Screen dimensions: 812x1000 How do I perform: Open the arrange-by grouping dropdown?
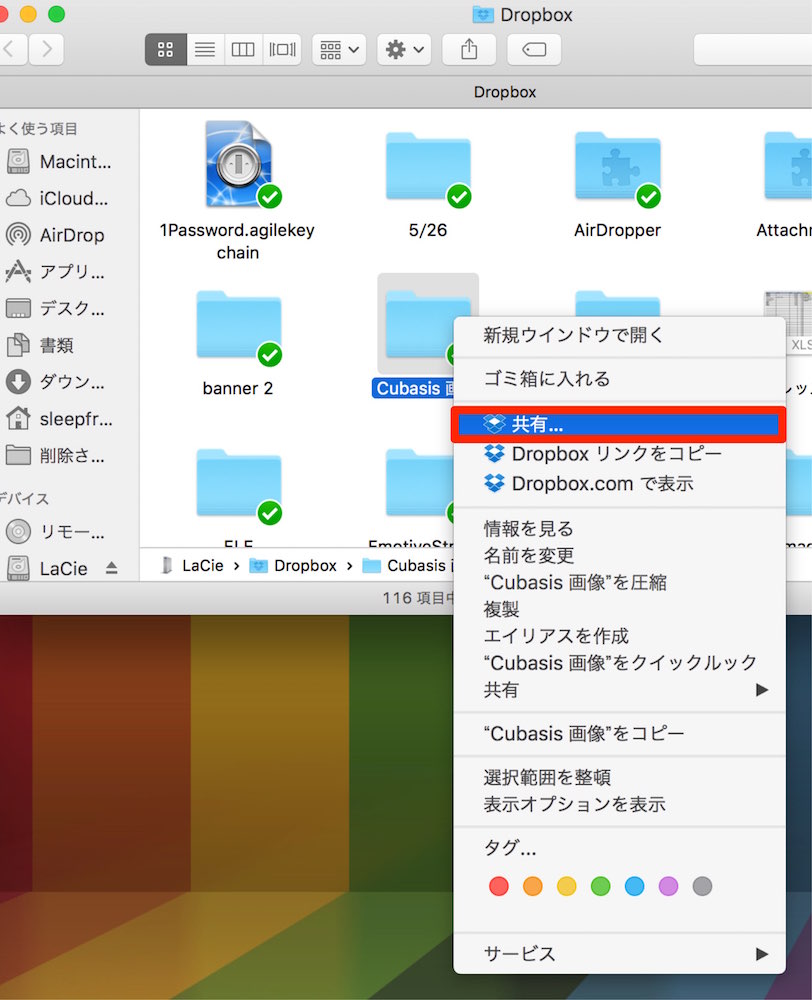click(x=339, y=49)
